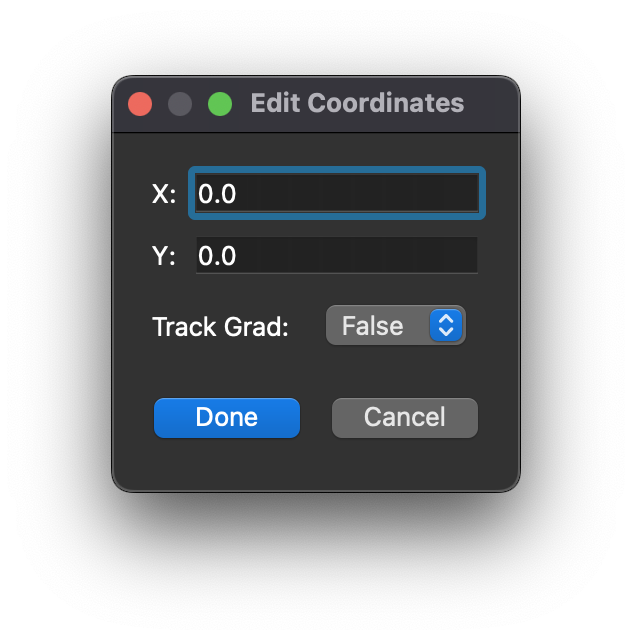Click the gray minimize window button
The width and height of the screenshot is (632, 640).
click(180, 104)
